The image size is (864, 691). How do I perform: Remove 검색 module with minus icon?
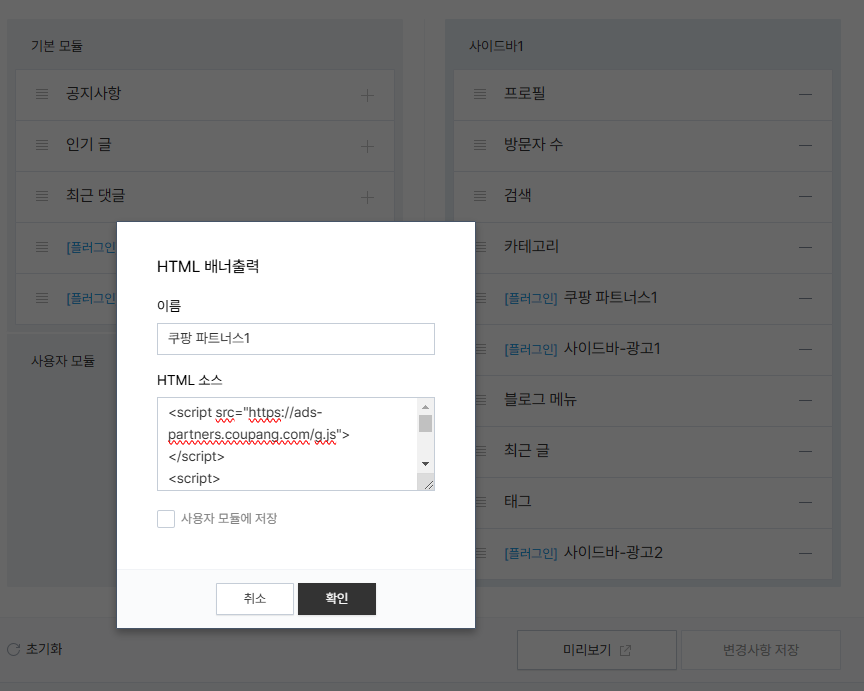click(x=805, y=196)
